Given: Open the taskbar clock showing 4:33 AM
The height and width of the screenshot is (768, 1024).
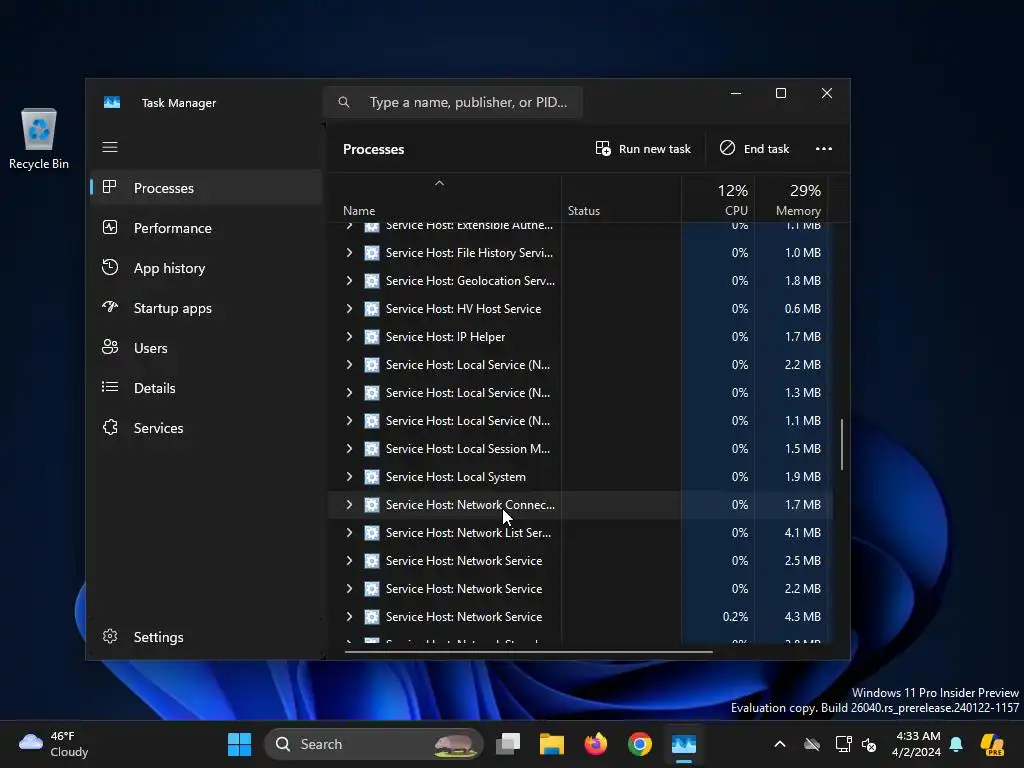Looking at the screenshot, I should tap(916, 744).
